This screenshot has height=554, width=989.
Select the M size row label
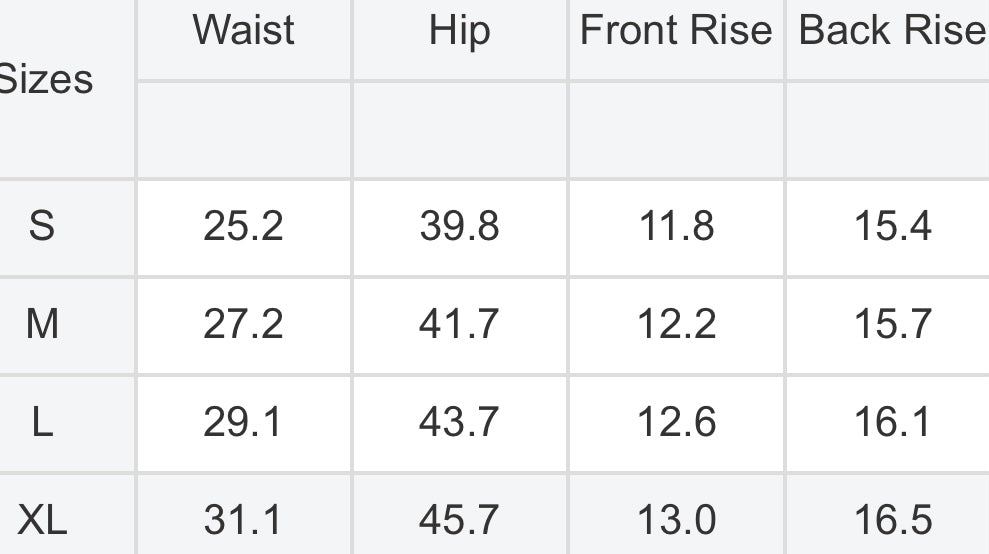pos(42,324)
